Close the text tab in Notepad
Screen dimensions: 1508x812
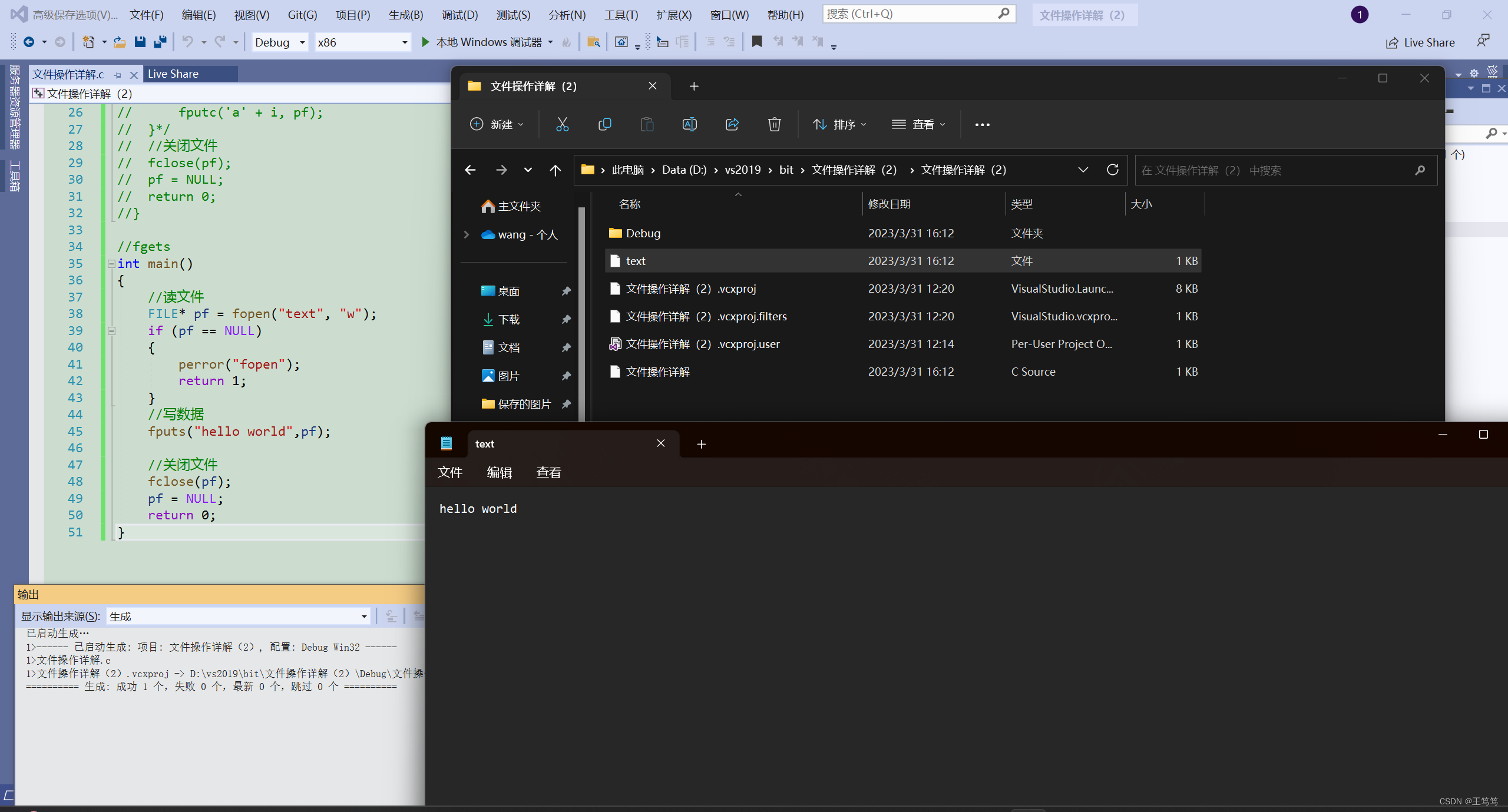click(x=661, y=443)
